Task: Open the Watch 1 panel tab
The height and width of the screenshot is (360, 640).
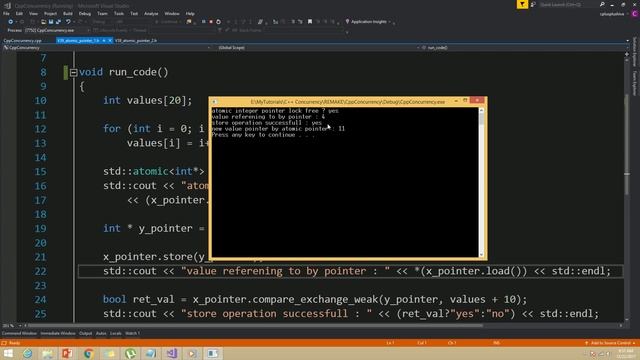Action: click(x=132, y=333)
